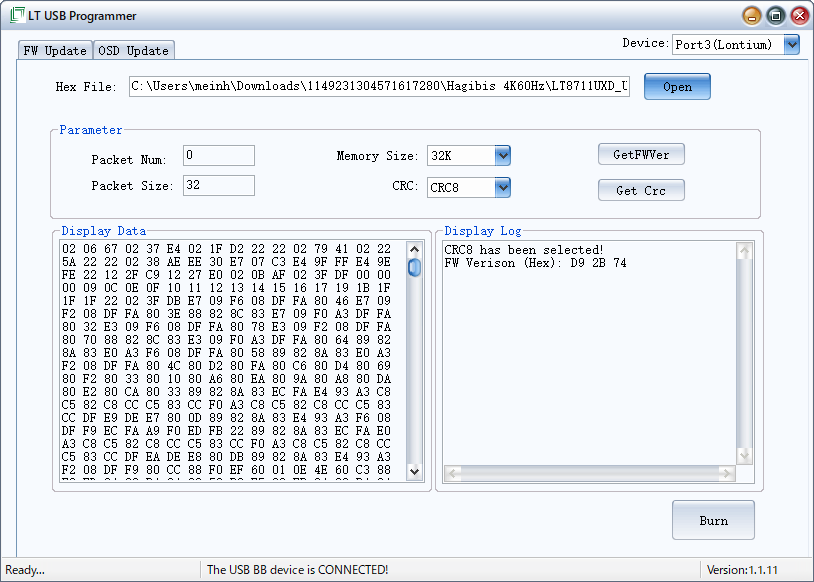Click the hex row starting '5A 22 22 02'
The width and height of the screenshot is (814, 582).
[226, 262]
